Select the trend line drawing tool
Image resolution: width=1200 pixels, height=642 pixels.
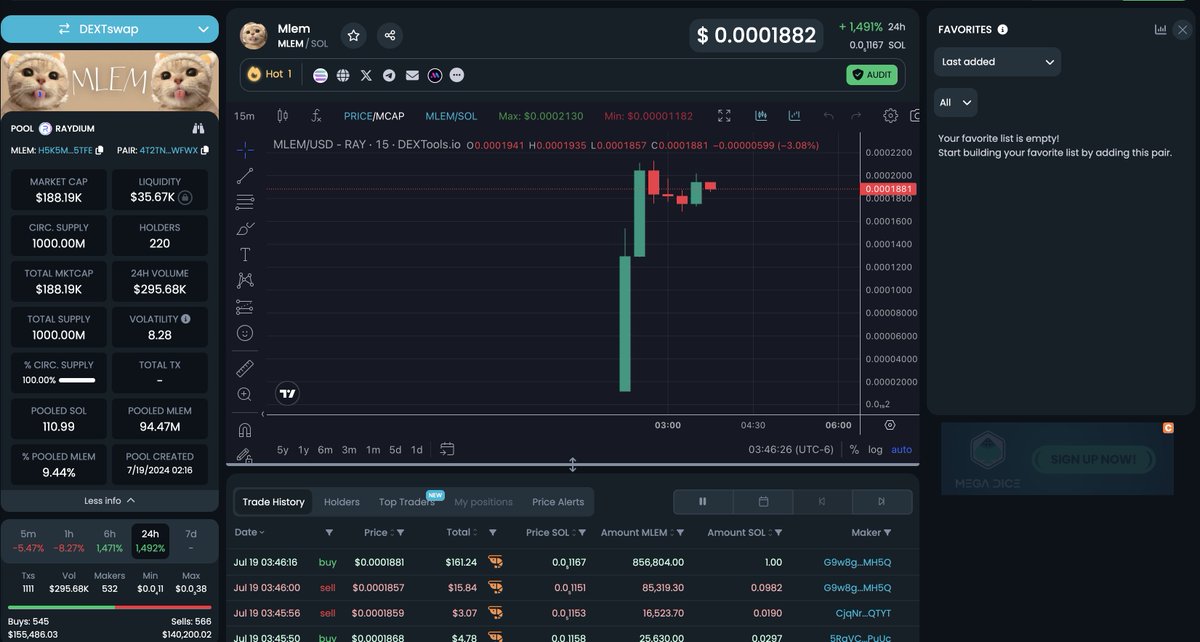(x=245, y=176)
